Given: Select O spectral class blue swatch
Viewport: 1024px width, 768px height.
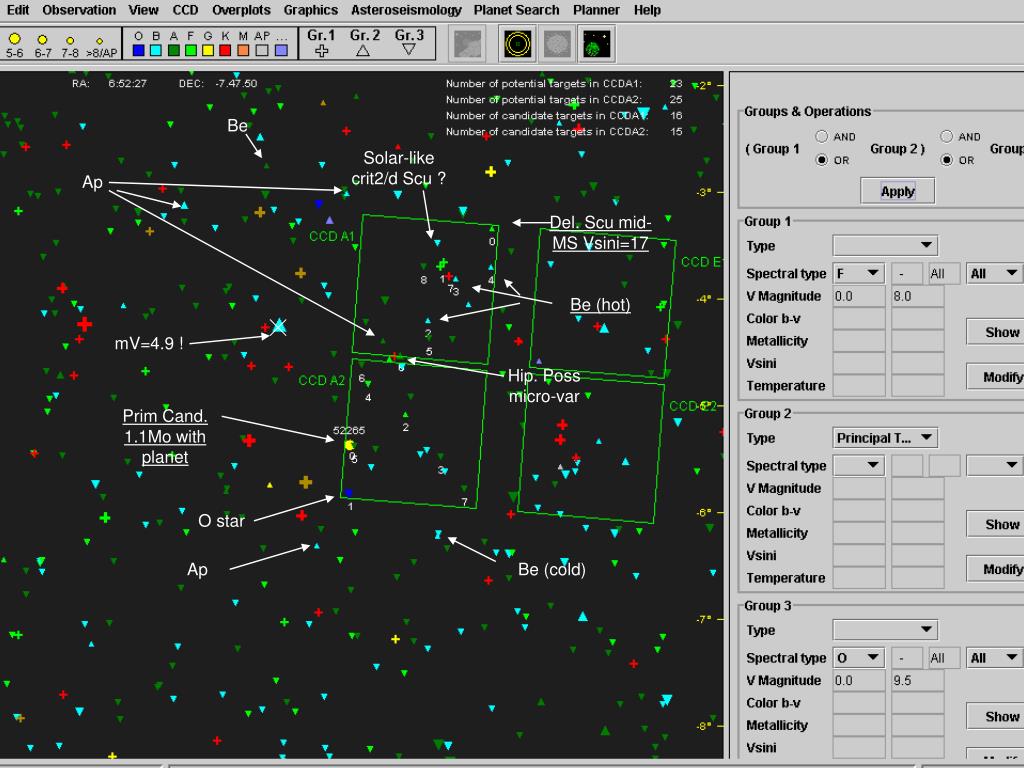Looking at the screenshot, I should point(138,50).
